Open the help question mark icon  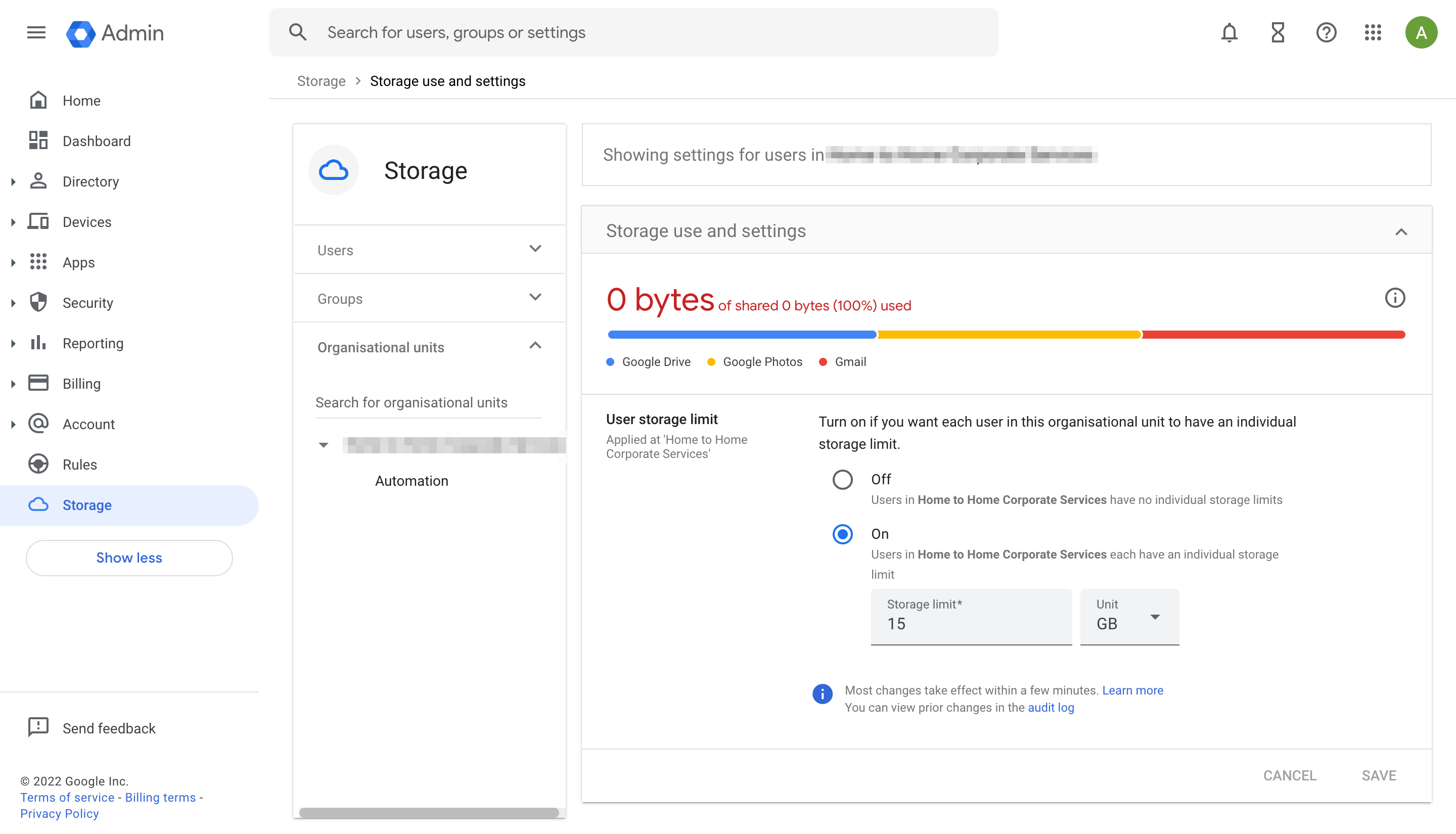coord(1326,33)
